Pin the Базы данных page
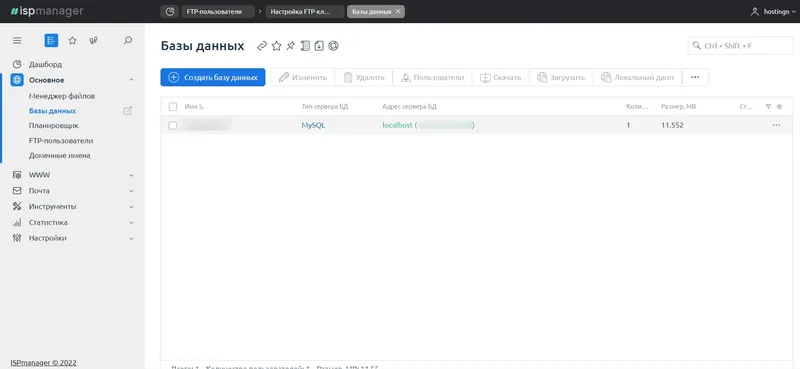The image size is (800, 369). tap(290, 46)
